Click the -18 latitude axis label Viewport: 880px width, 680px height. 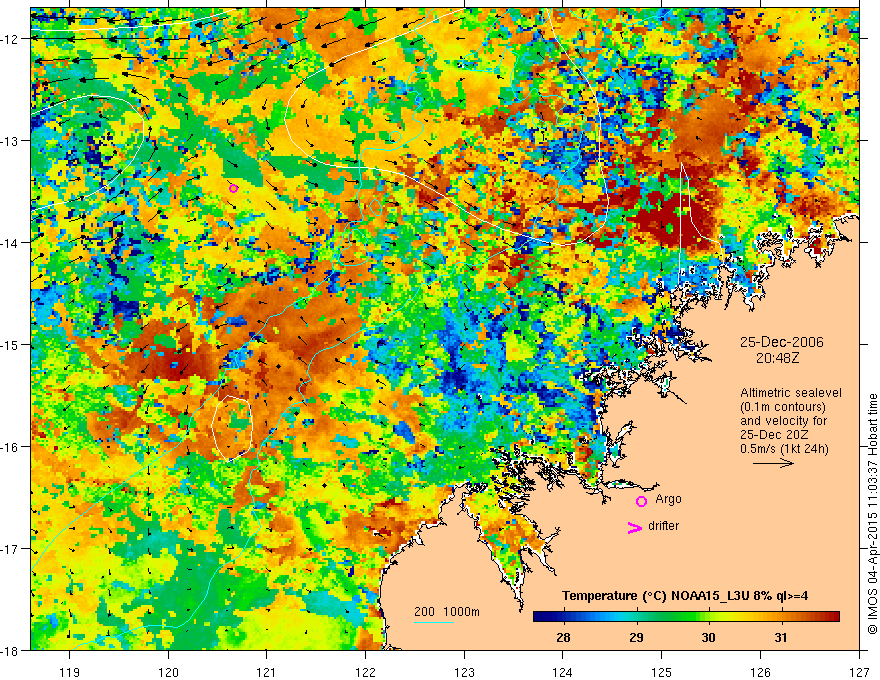point(11,651)
